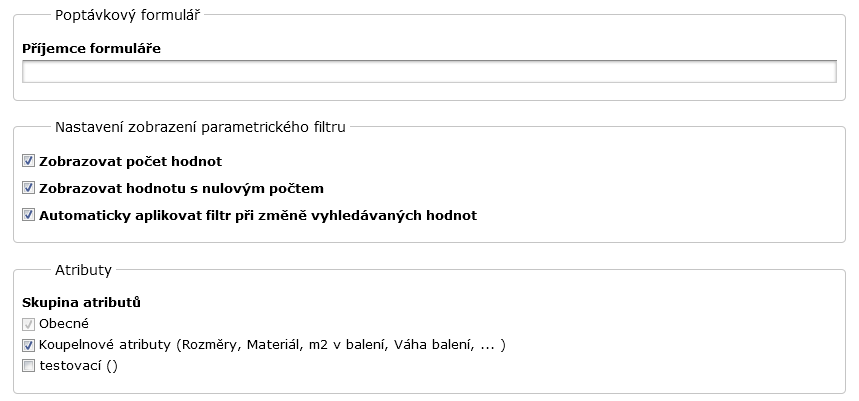Click 'Zobrazovat hodnotu s nulovým počtem' label text
This screenshot has height=401, width=859.
(181, 188)
